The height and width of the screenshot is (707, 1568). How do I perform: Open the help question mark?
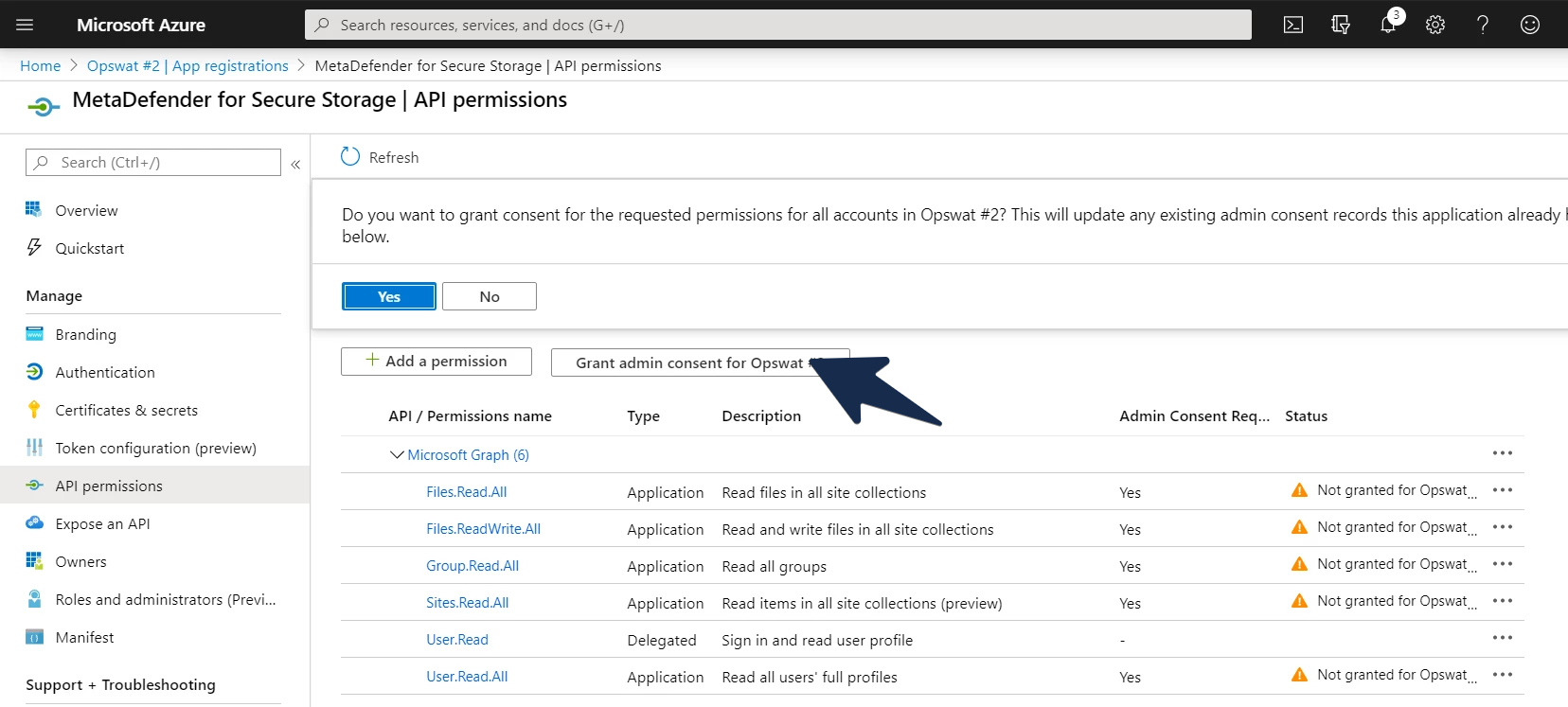tap(1483, 25)
